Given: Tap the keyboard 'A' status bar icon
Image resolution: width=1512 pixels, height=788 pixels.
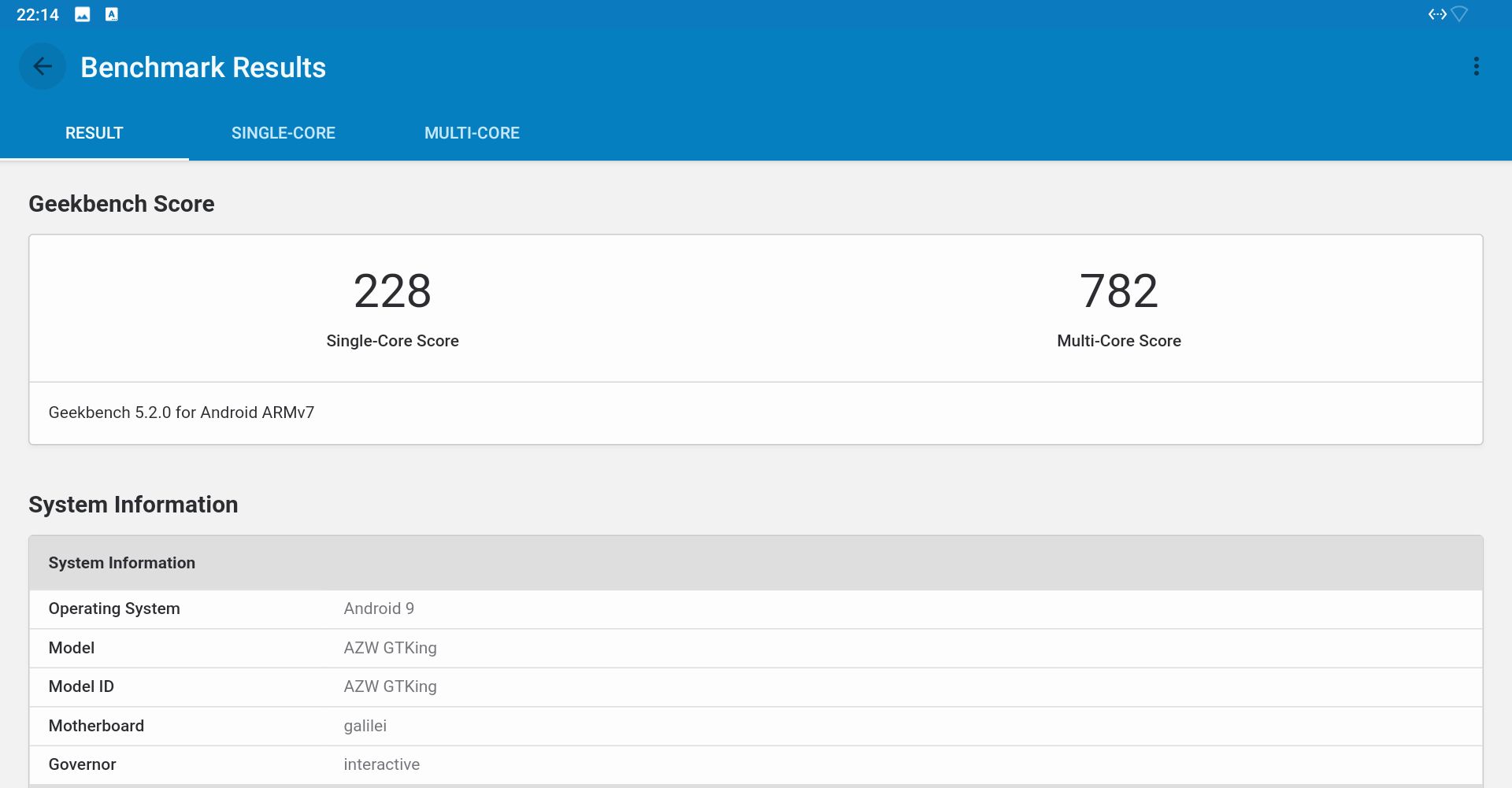Looking at the screenshot, I should [112, 14].
